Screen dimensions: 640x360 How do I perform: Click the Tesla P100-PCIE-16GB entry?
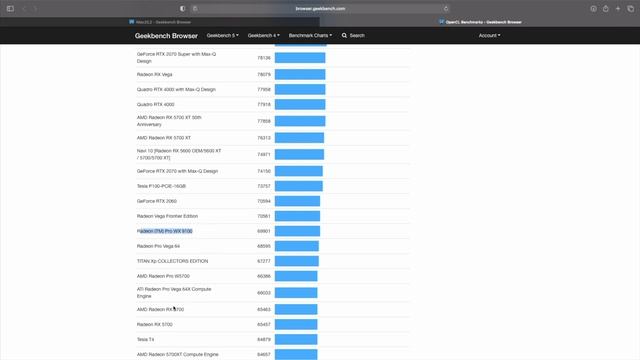tap(161, 186)
